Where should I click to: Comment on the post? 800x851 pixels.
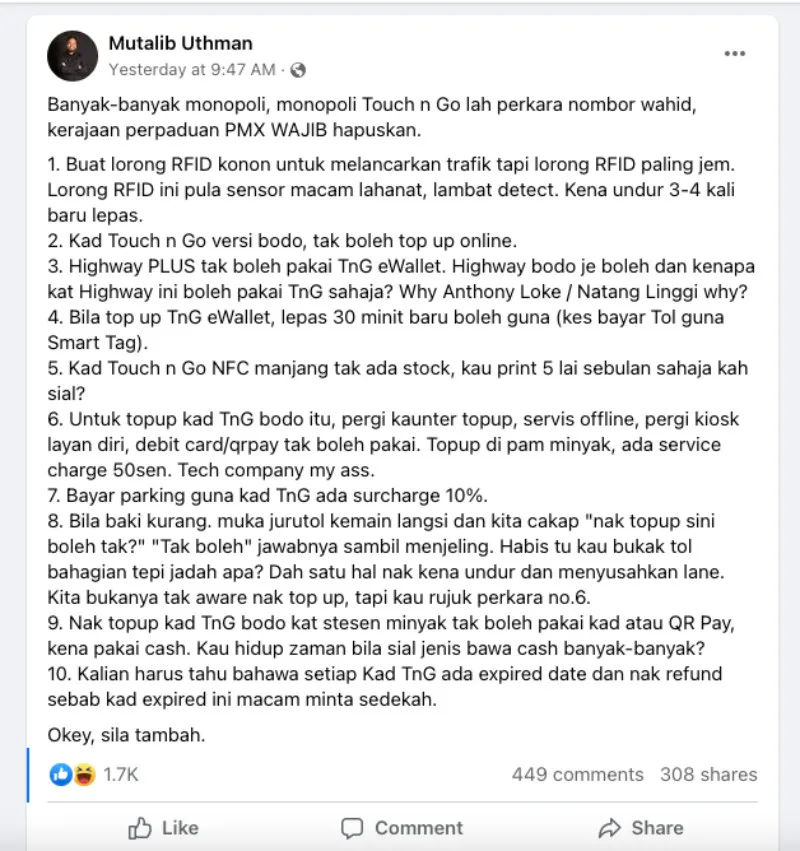[402, 828]
